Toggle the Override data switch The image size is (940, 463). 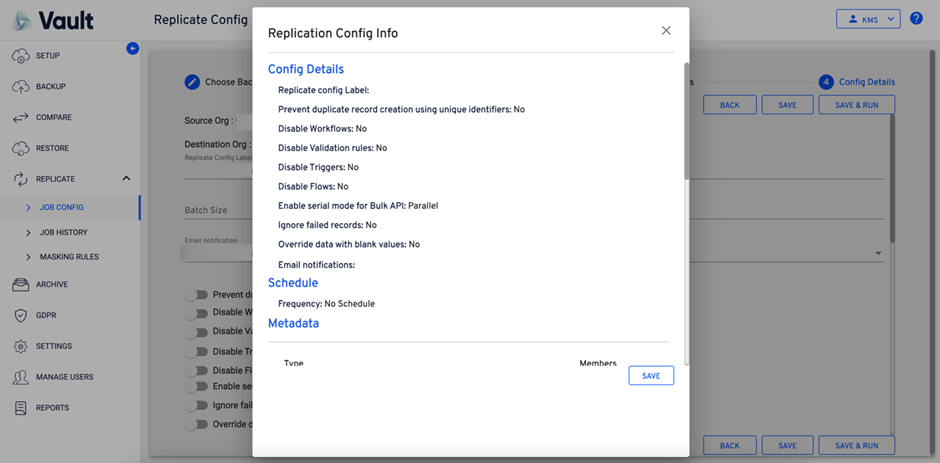point(199,424)
